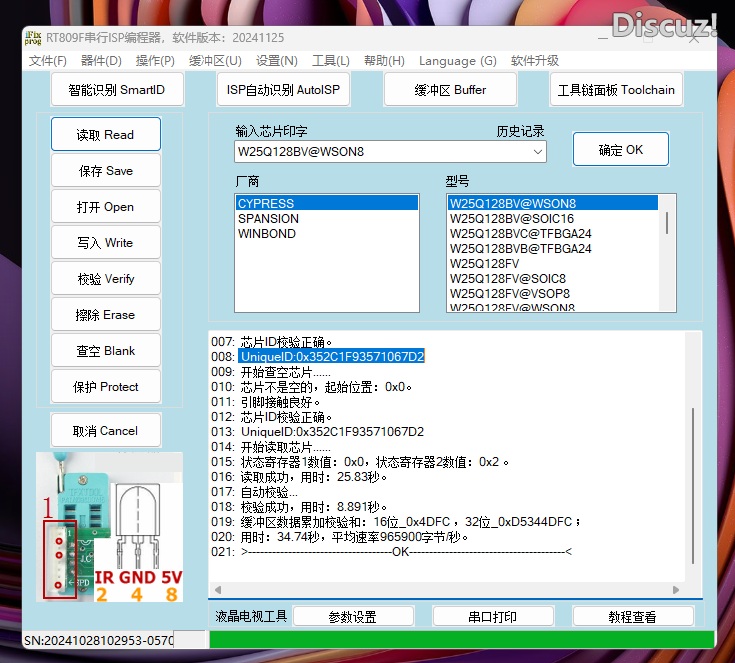Select model W25Q128FV@SOIC8

pos(553,279)
